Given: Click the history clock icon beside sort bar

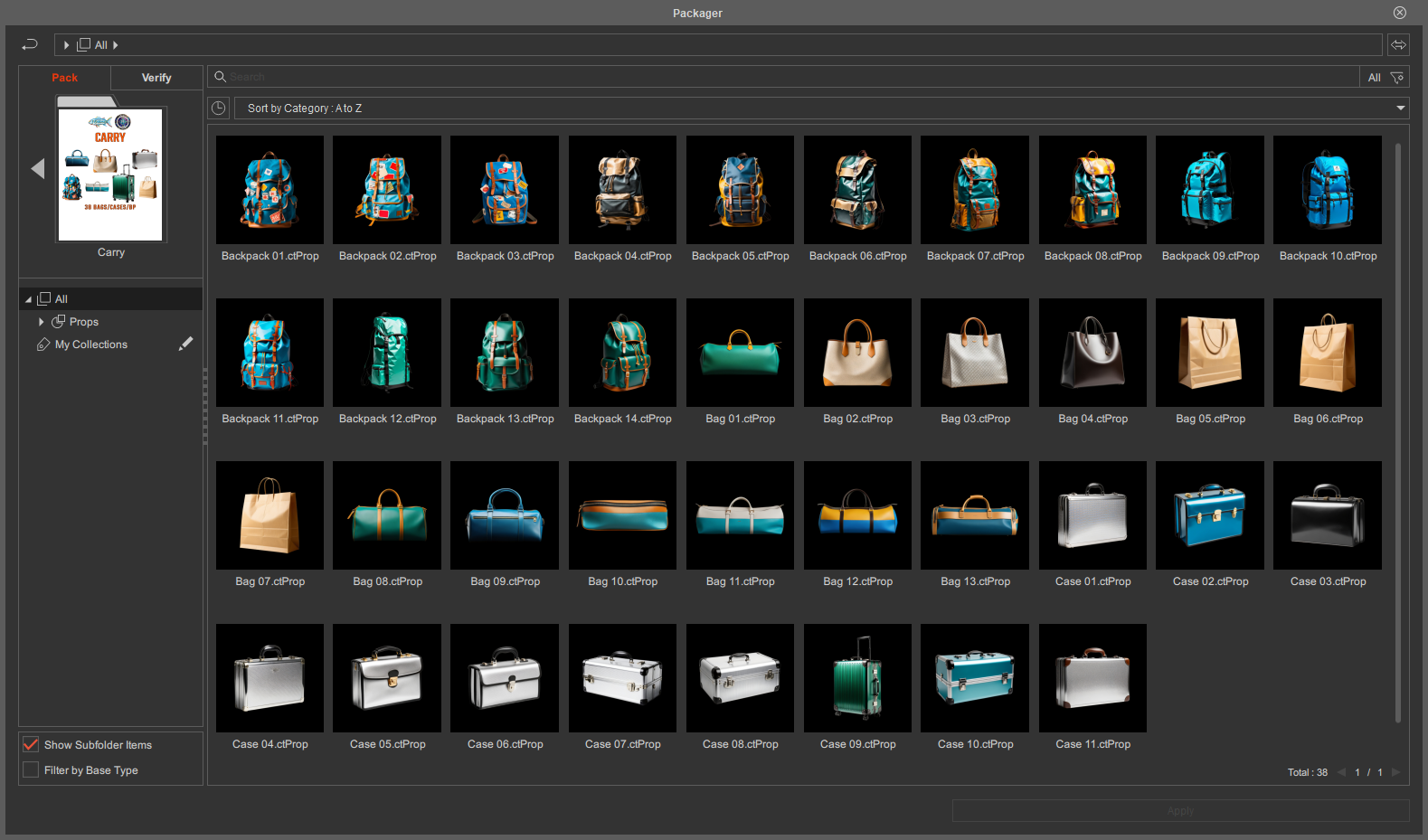Looking at the screenshot, I should coord(219,108).
